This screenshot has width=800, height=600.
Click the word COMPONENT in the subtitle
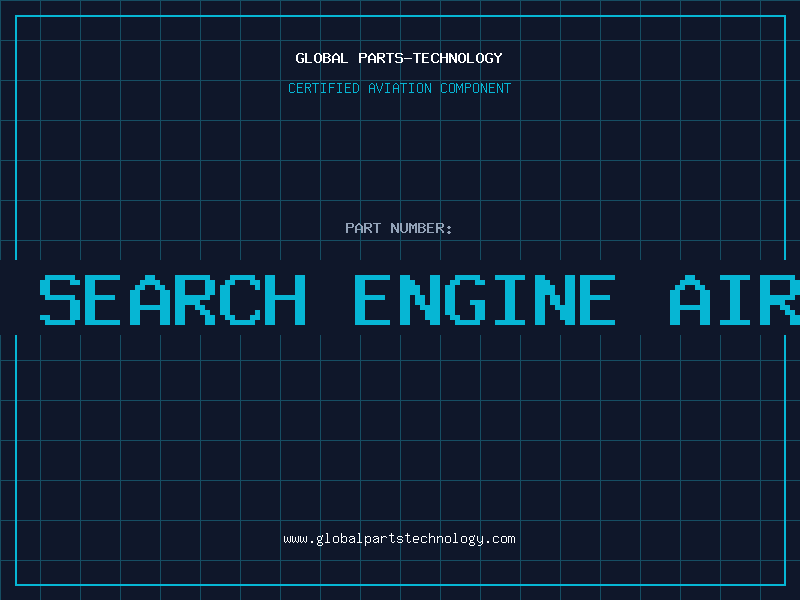(476, 88)
